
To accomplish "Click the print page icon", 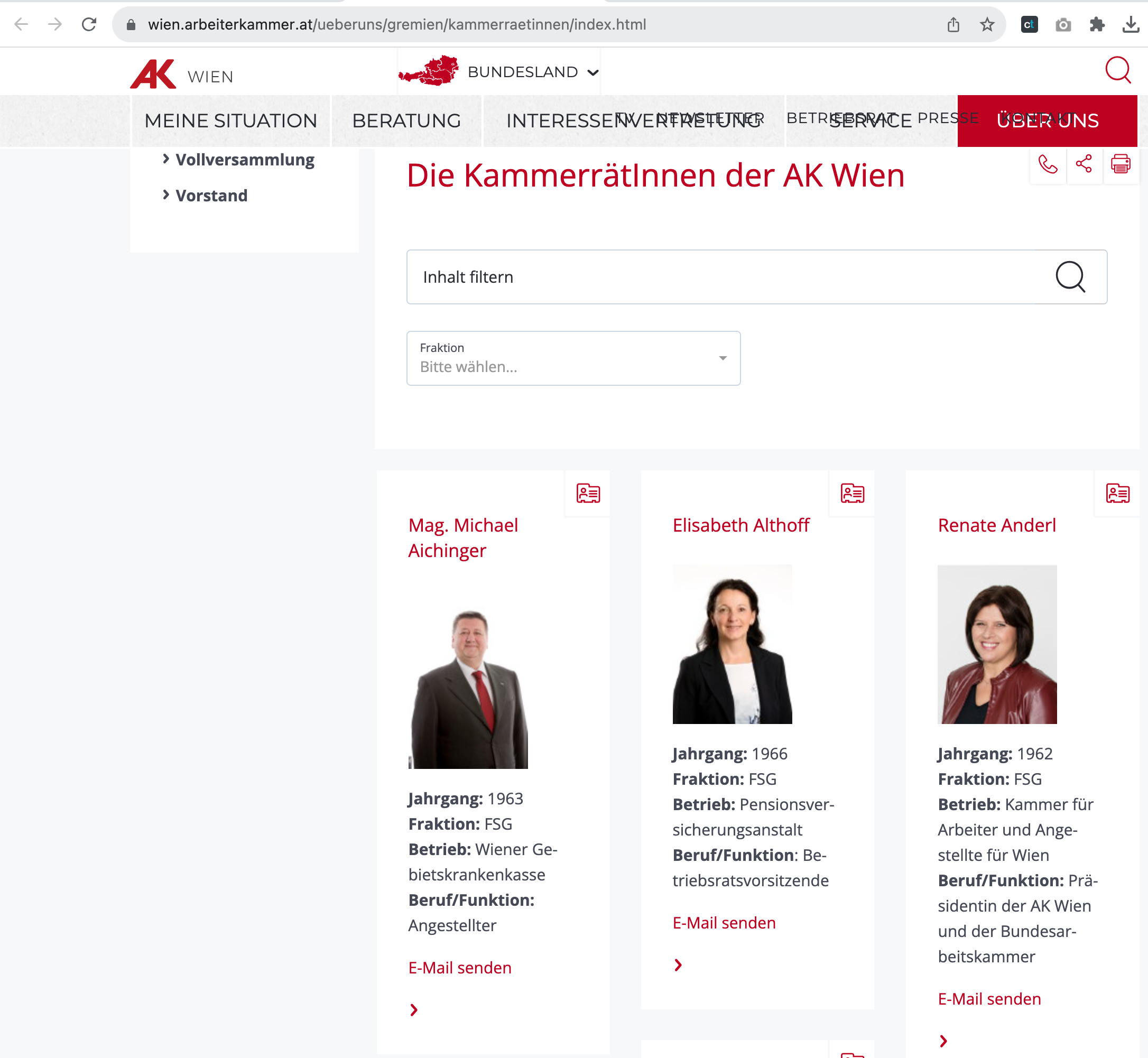I will click(x=1120, y=164).
